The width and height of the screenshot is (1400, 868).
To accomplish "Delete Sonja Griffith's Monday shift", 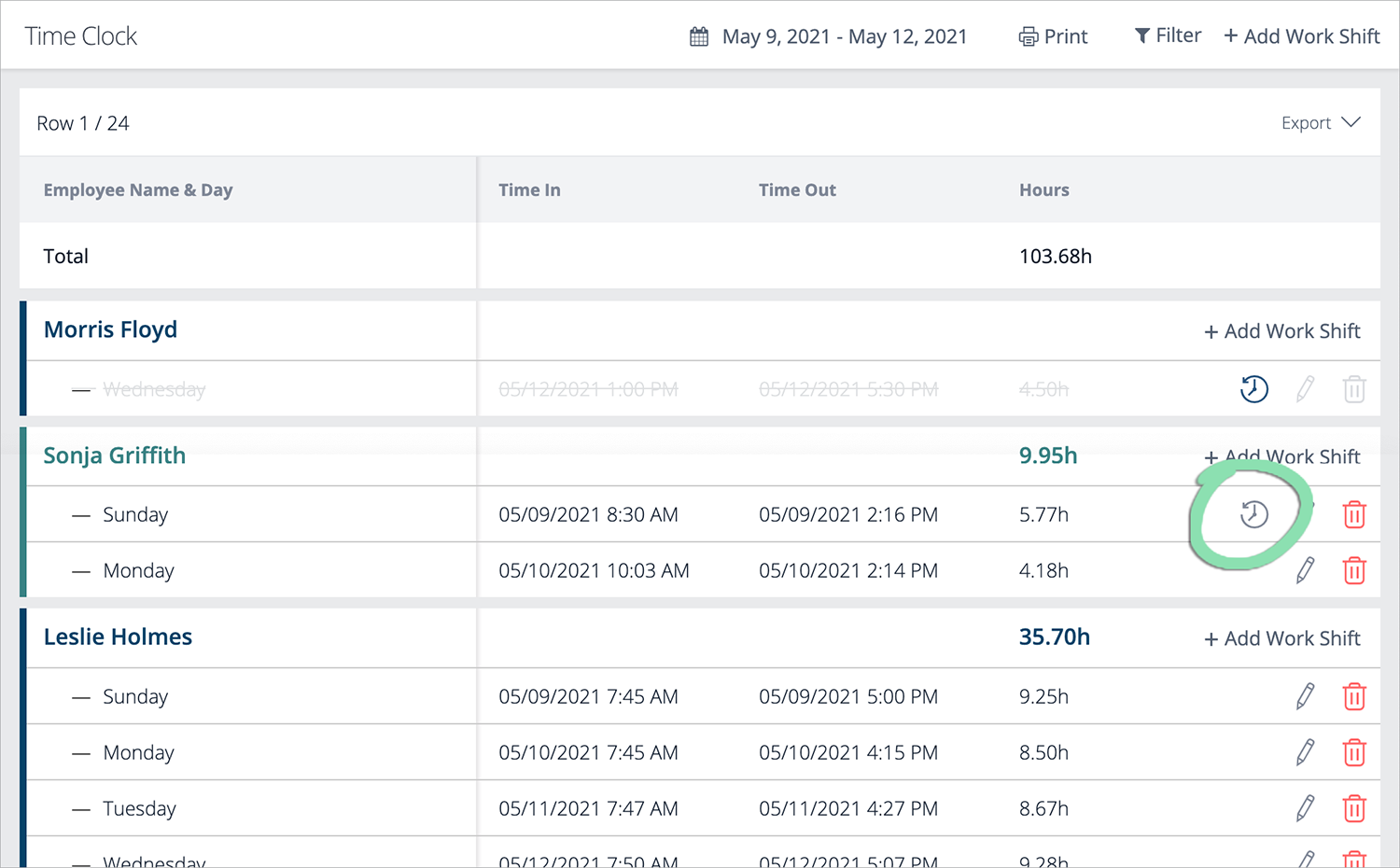I will 1354,570.
